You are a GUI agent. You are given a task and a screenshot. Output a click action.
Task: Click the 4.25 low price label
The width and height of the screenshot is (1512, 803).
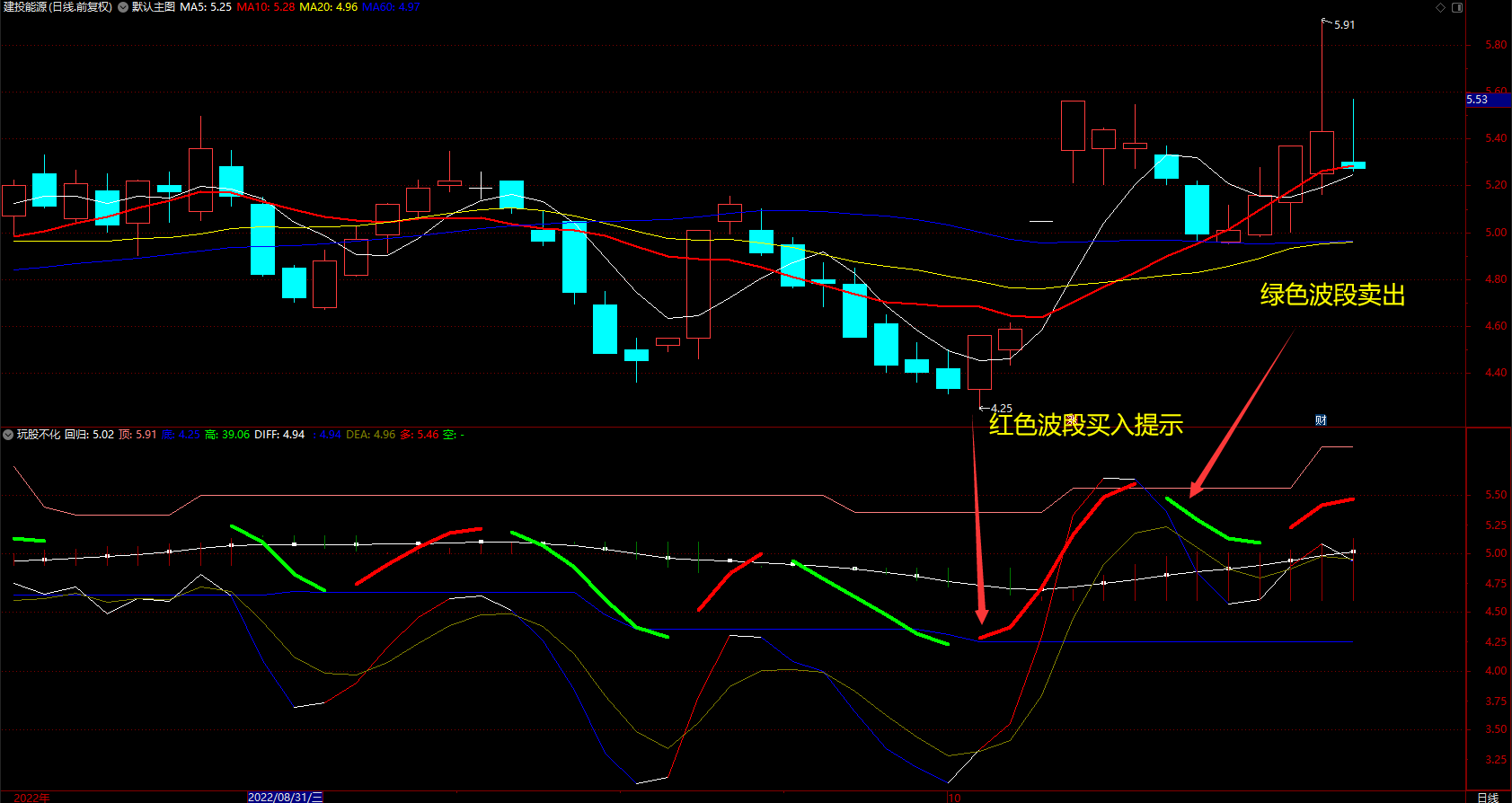[1002, 409]
